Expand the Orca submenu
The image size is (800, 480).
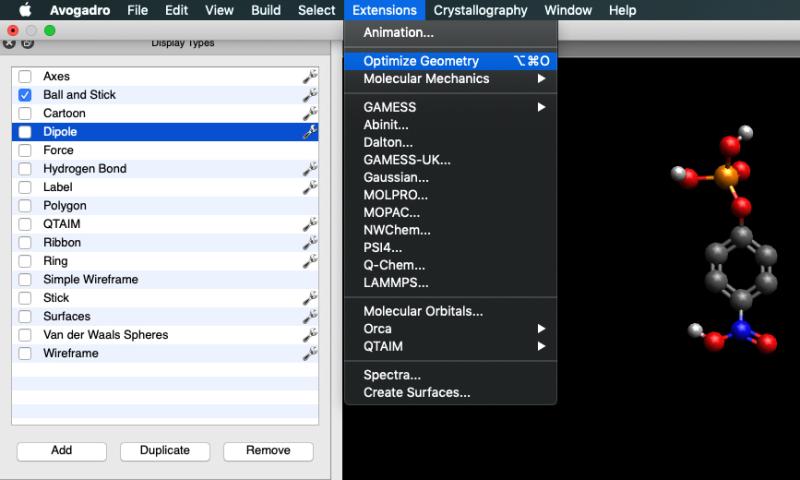coord(451,329)
